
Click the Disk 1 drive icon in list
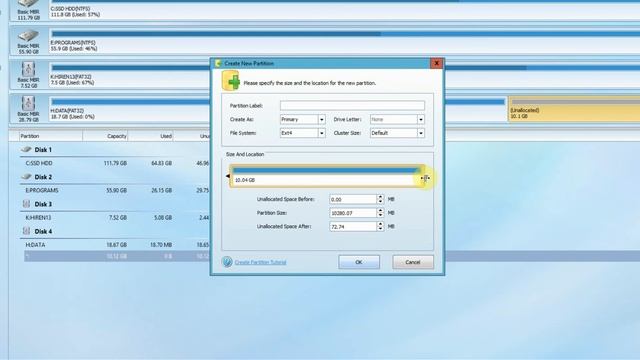pos(26,149)
